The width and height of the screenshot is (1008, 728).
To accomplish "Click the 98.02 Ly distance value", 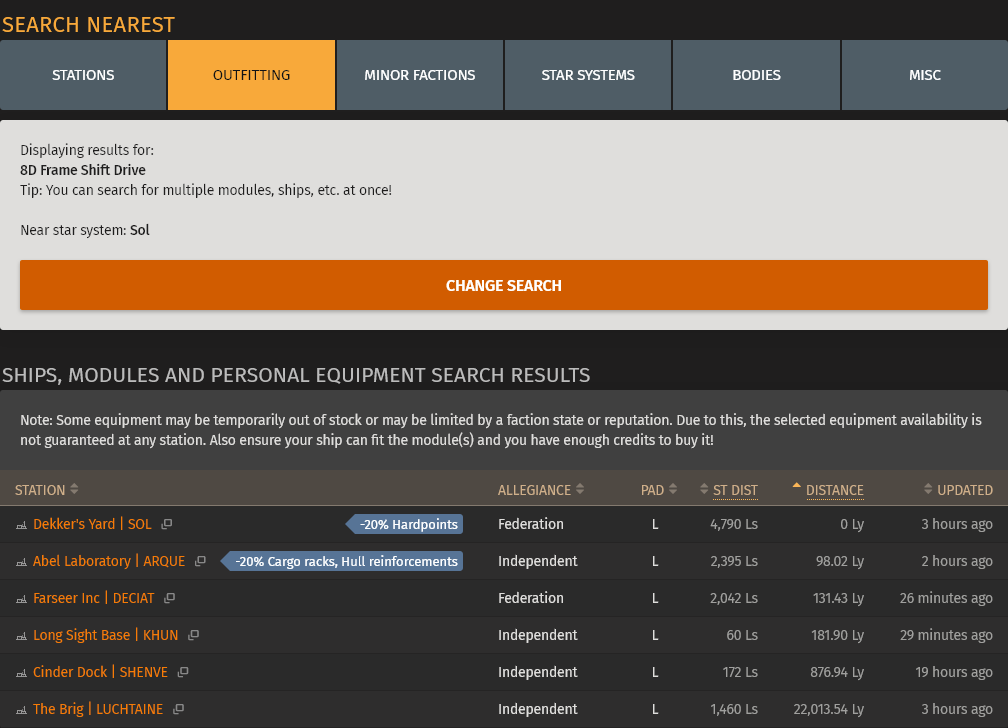I will coord(840,561).
